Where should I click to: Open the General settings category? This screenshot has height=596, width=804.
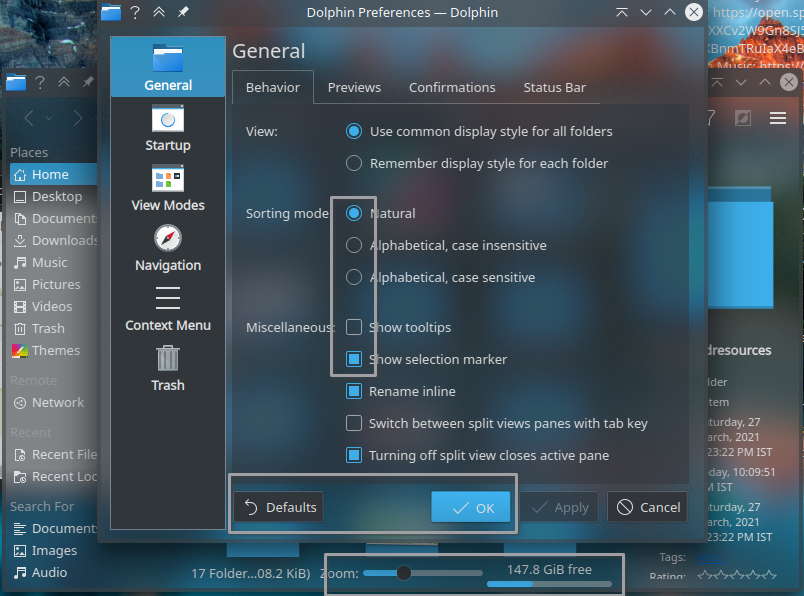[168, 67]
